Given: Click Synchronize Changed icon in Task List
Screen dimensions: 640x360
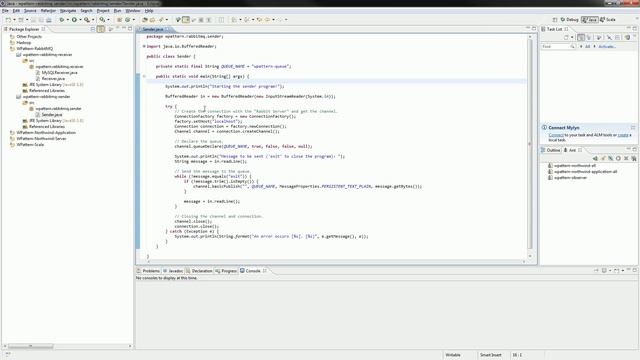Looking at the screenshot, I should (627, 38).
